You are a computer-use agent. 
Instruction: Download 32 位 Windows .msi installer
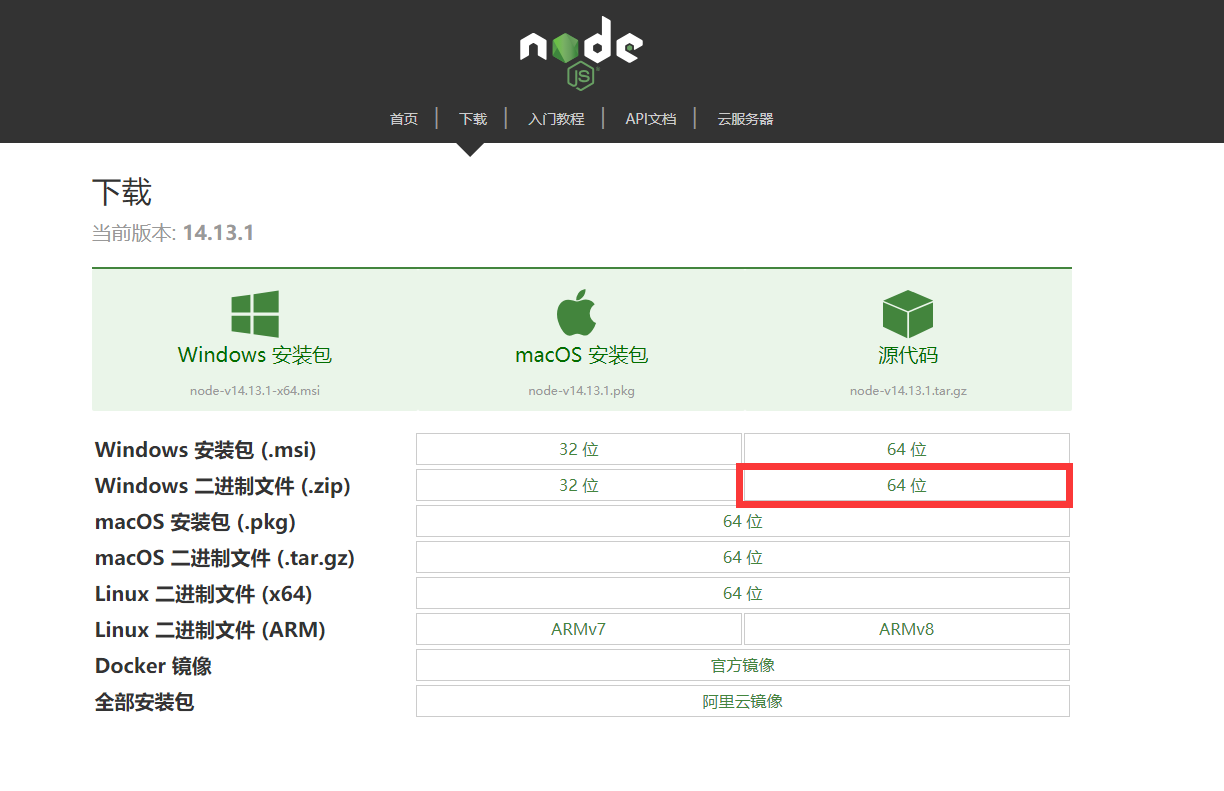click(x=579, y=449)
